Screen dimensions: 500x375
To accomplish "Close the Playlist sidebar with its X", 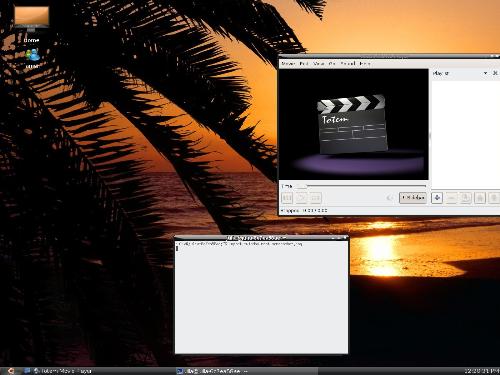I will (495, 73).
